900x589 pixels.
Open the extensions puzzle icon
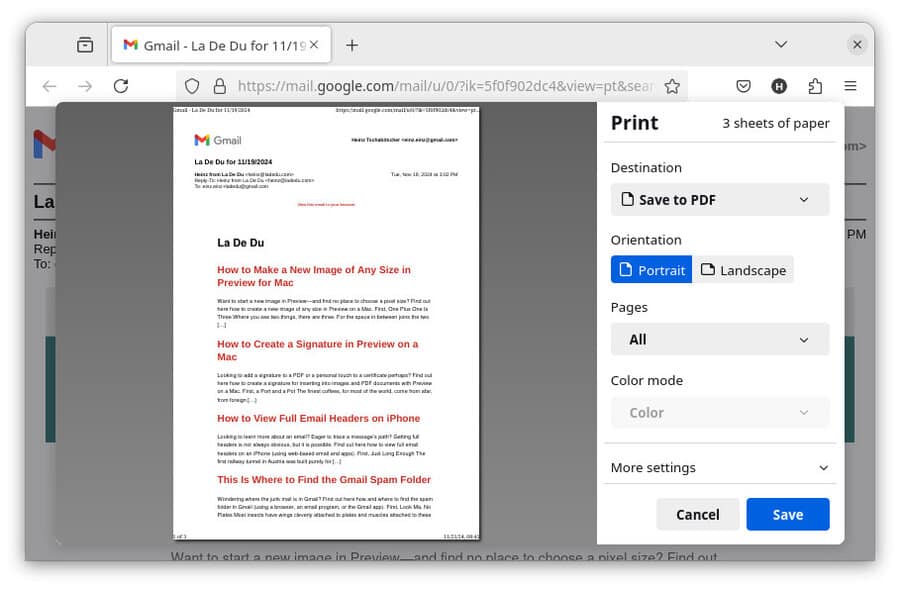(815, 86)
